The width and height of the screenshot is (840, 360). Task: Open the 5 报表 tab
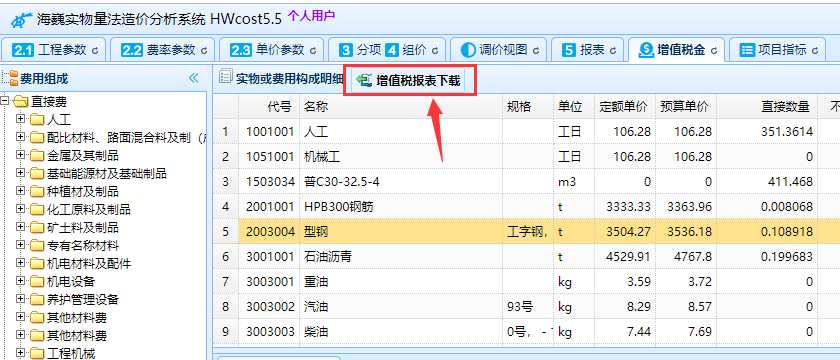coord(588,50)
